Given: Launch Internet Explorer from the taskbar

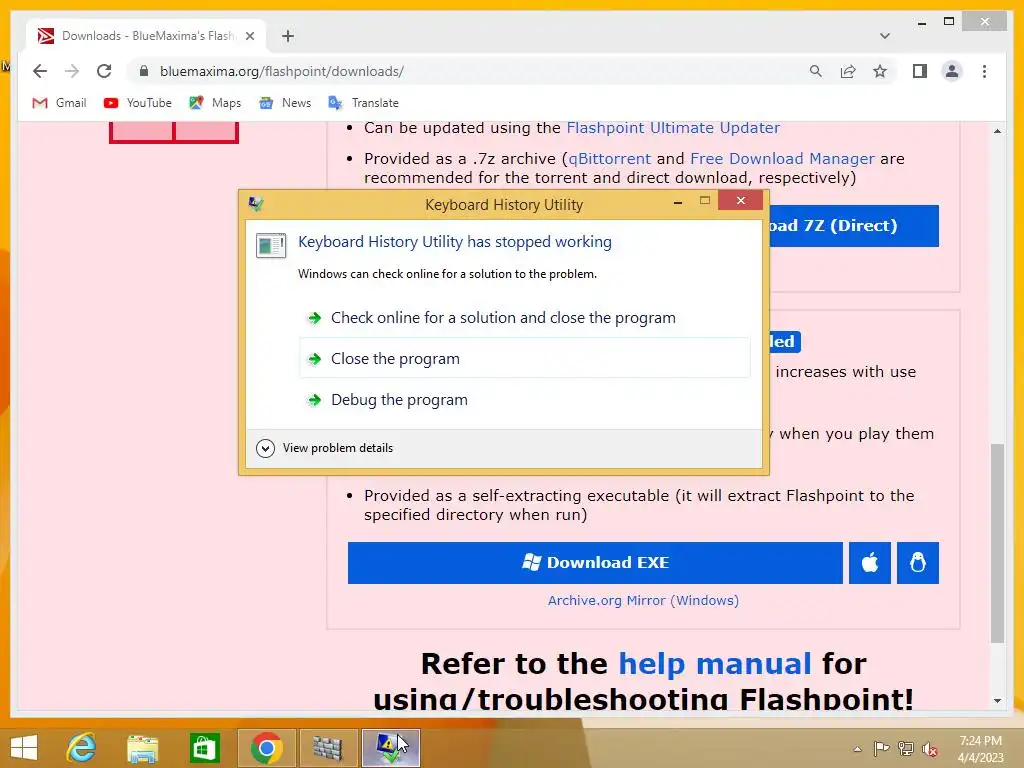Looking at the screenshot, I should point(82,748).
